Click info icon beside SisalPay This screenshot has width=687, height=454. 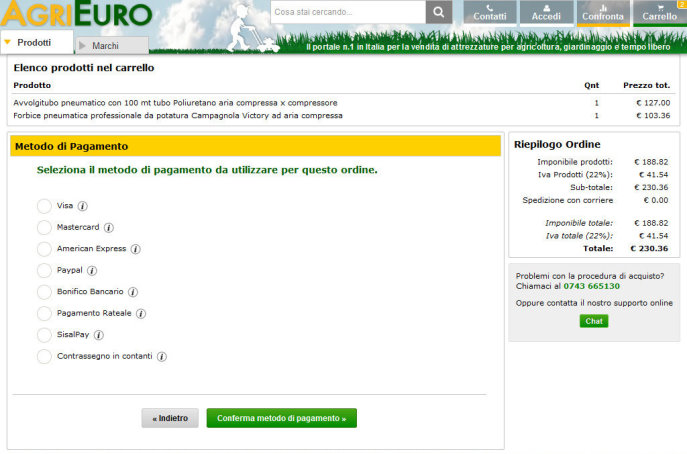coord(99,335)
